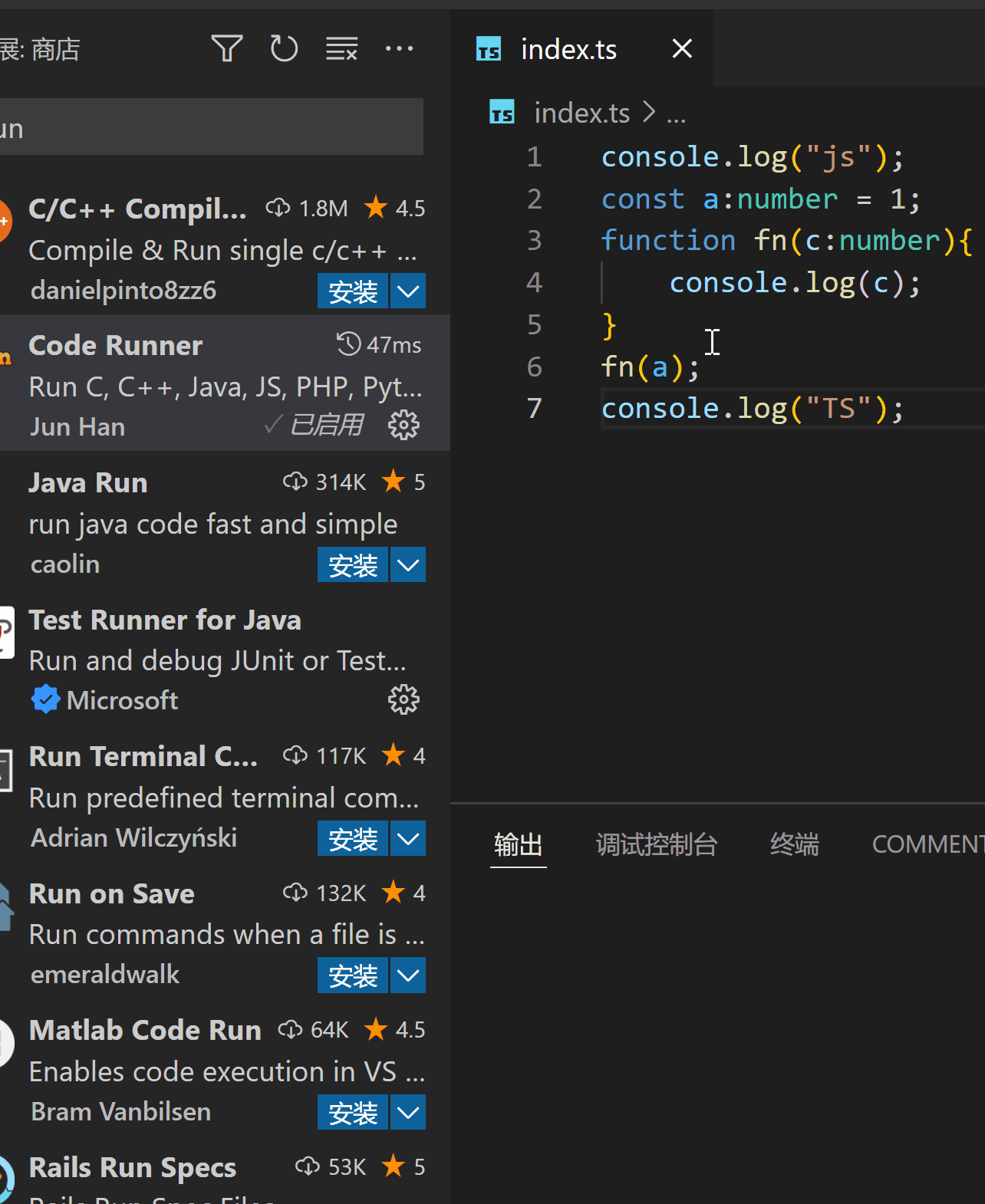The height and width of the screenshot is (1204, 985).
Task: Expand install dropdown for Run Terminal Command
Action: (x=408, y=839)
